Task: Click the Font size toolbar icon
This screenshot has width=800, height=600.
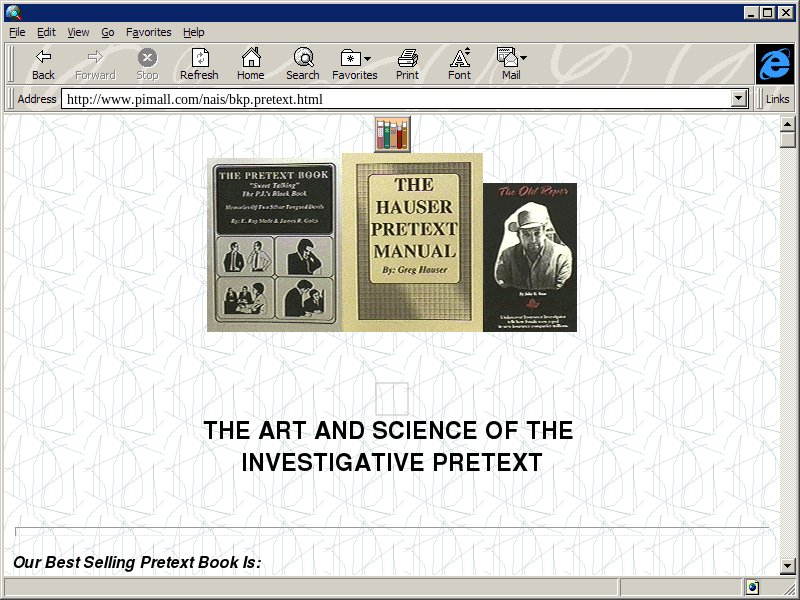Action: click(459, 58)
